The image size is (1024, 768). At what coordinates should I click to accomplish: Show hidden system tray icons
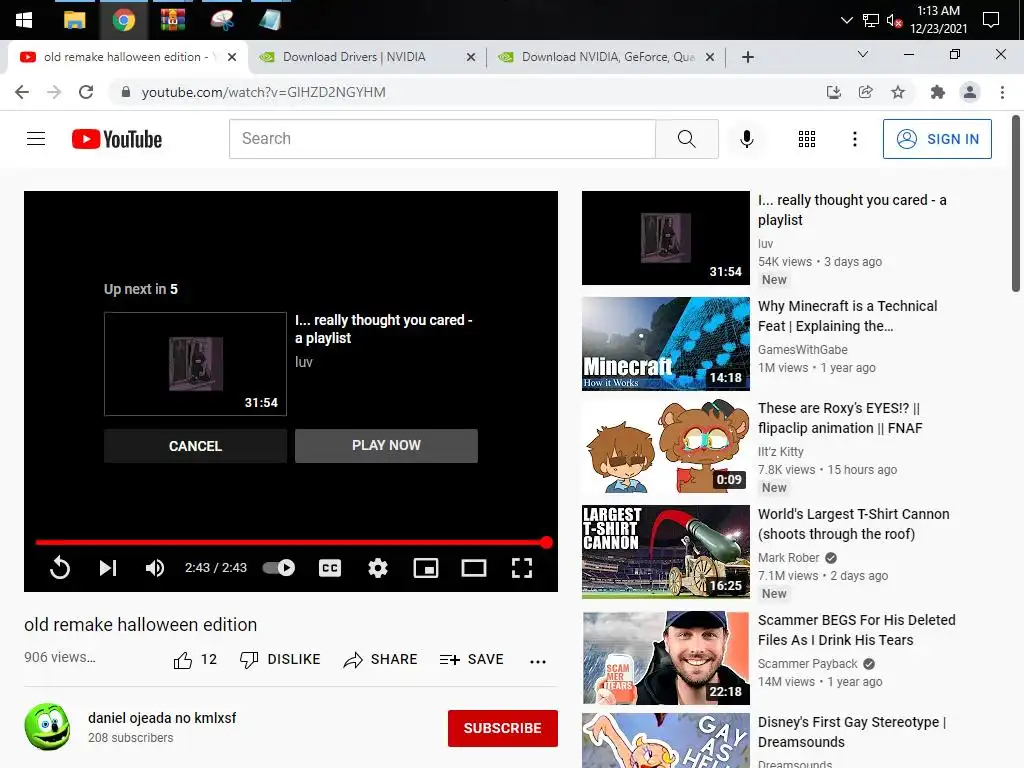pyautogui.click(x=846, y=20)
